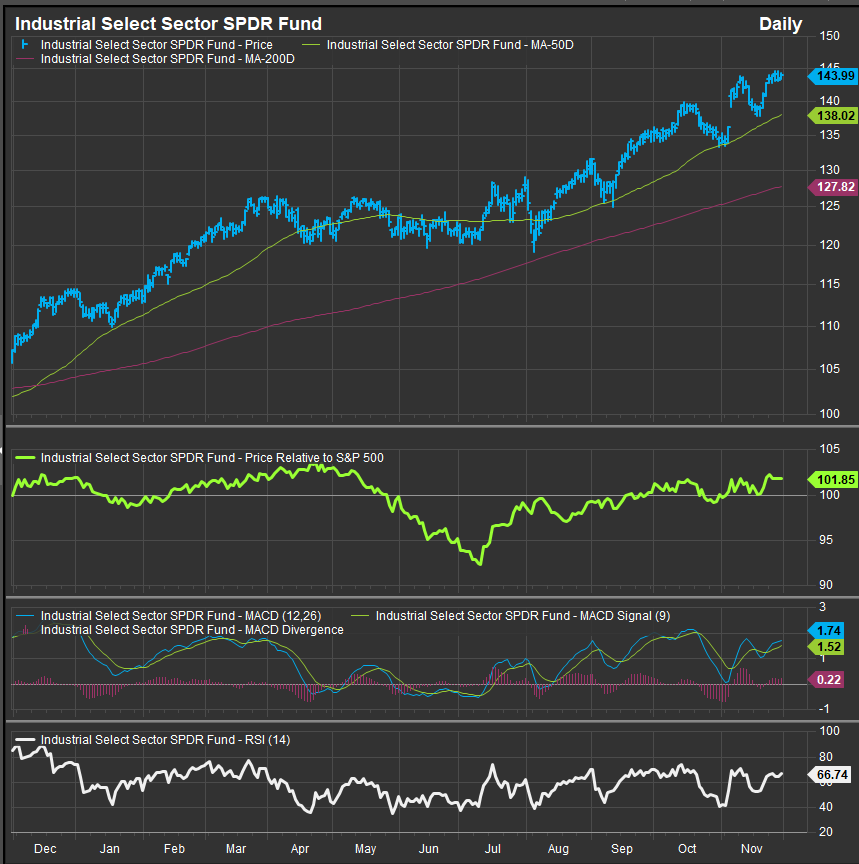Click the MACD Divergence histogram legend icon
The image size is (859, 864).
(x=25, y=629)
